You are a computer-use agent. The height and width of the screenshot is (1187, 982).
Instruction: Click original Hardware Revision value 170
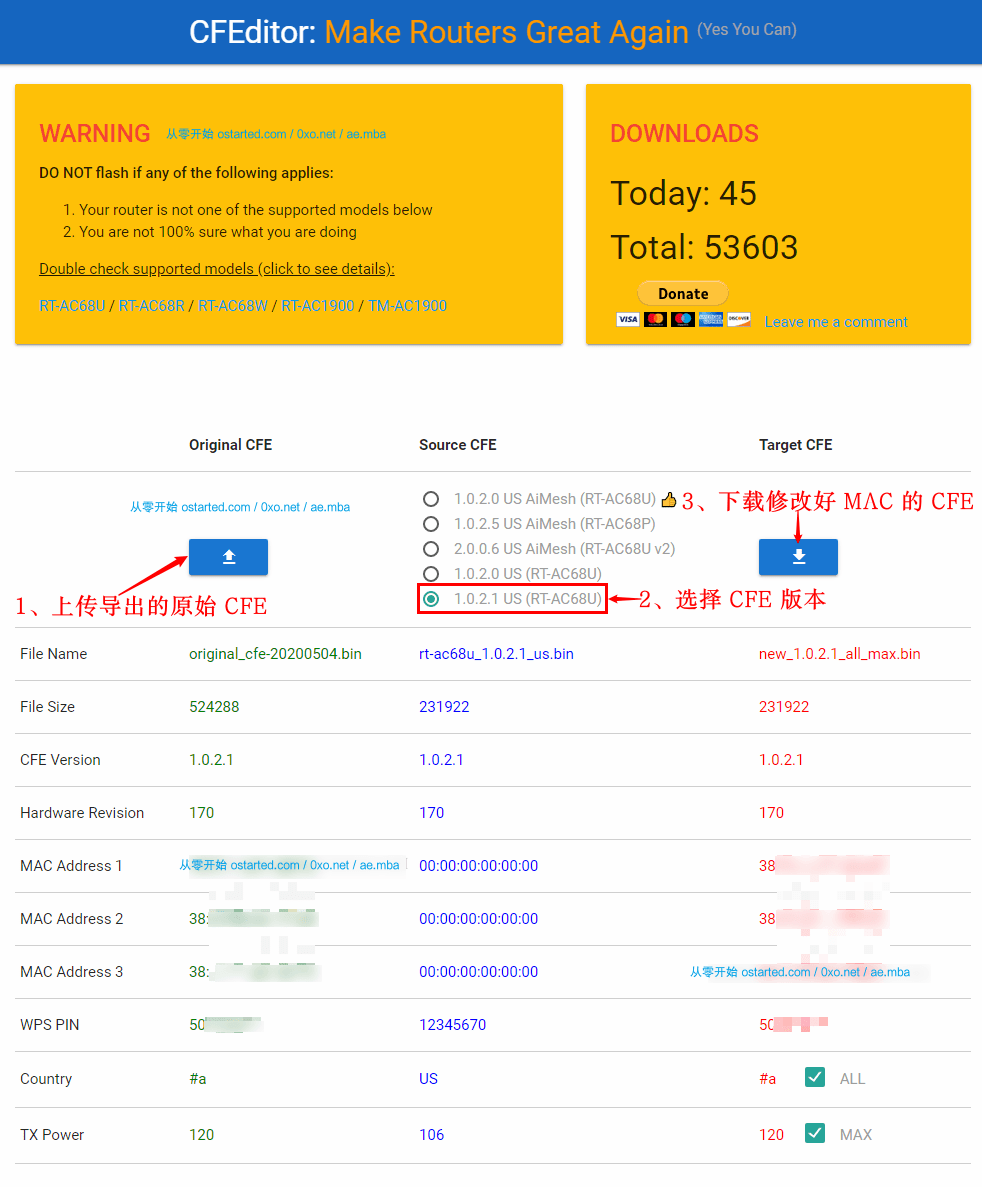[x=201, y=813]
